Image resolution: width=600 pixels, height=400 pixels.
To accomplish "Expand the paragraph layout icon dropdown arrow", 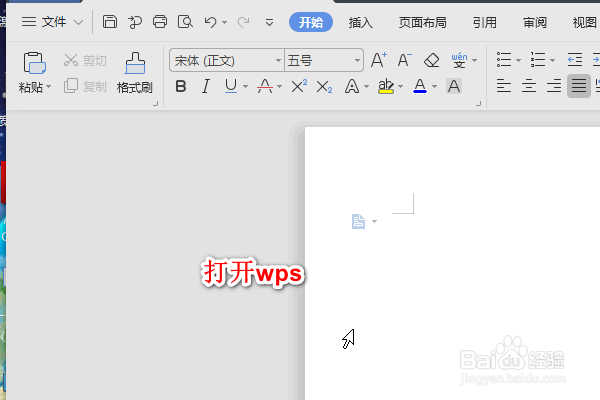I will coord(375,221).
